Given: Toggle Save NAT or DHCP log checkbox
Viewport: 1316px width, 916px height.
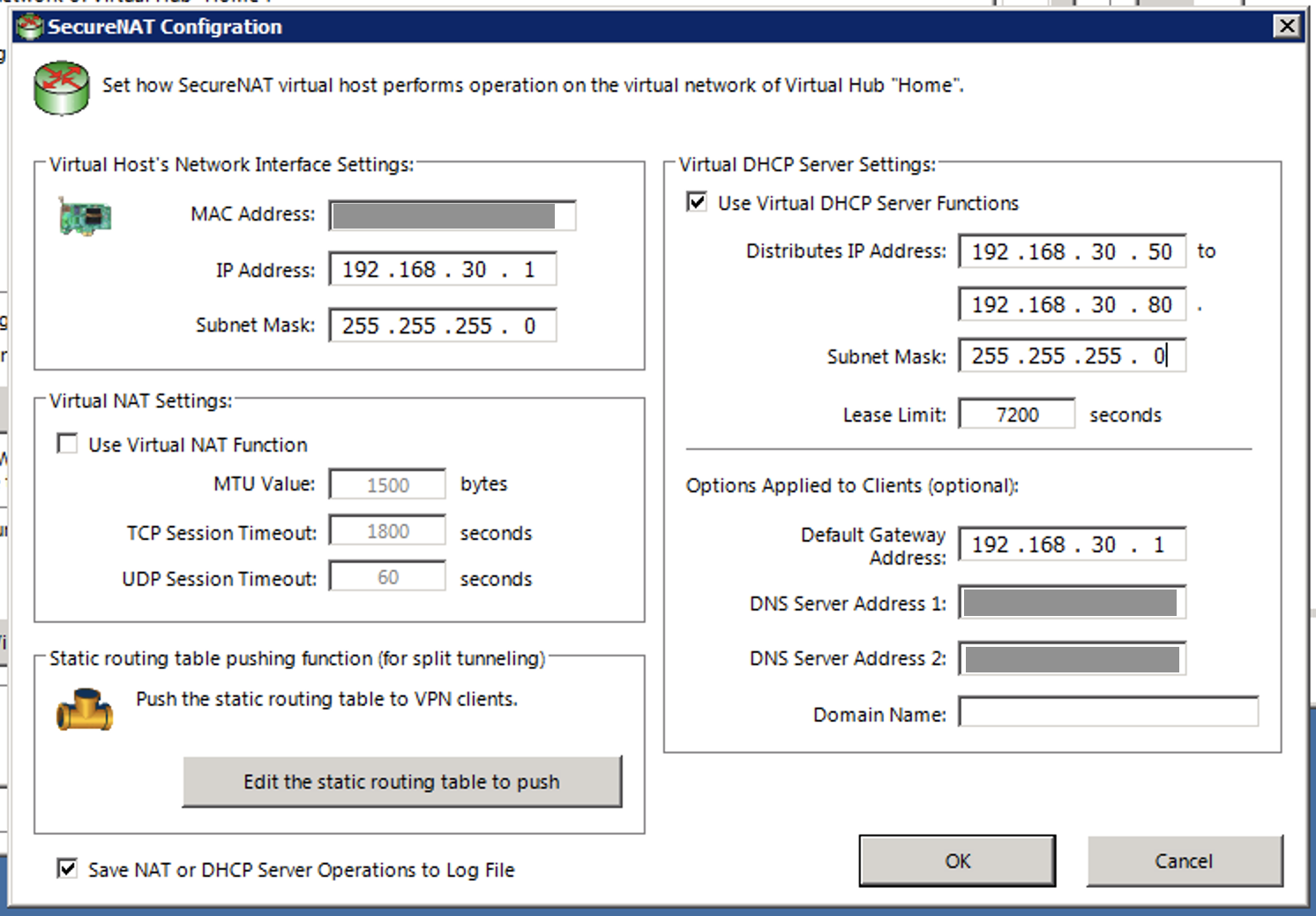Looking at the screenshot, I should point(67,868).
